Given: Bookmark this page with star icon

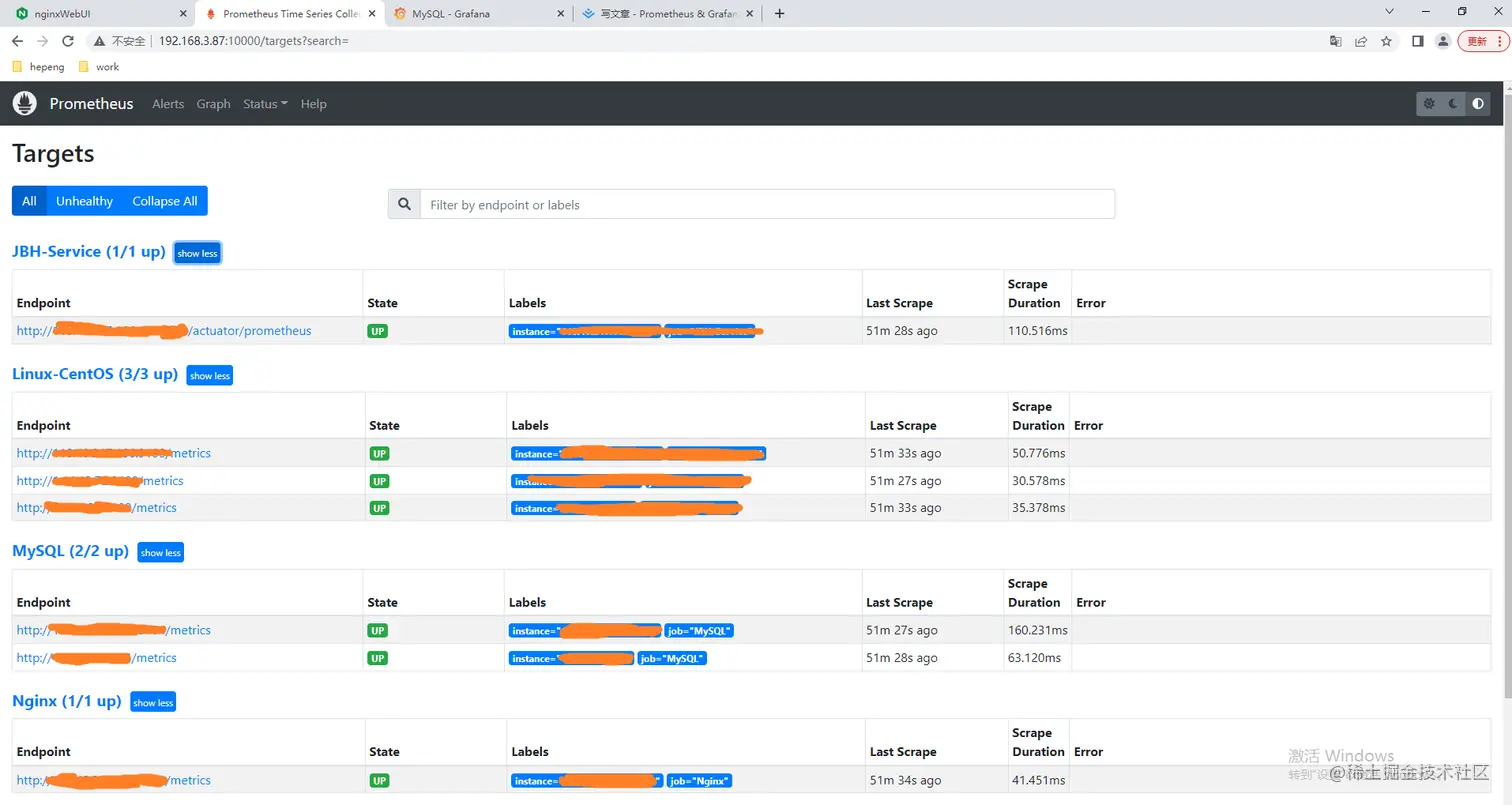Looking at the screenshot, I should [x=1386, y=41].
